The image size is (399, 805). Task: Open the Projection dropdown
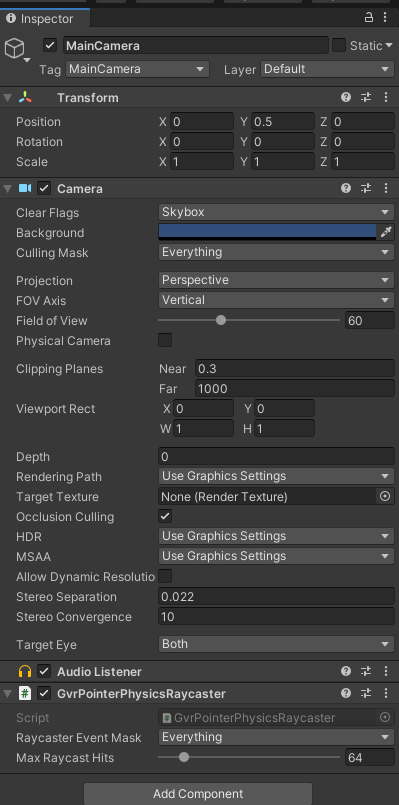tap(276, 280)
